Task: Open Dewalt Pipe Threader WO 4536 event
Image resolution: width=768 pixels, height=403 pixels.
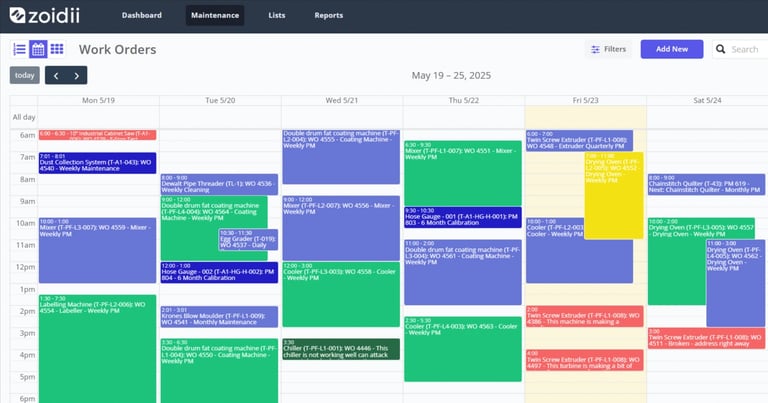Action: 219,184
